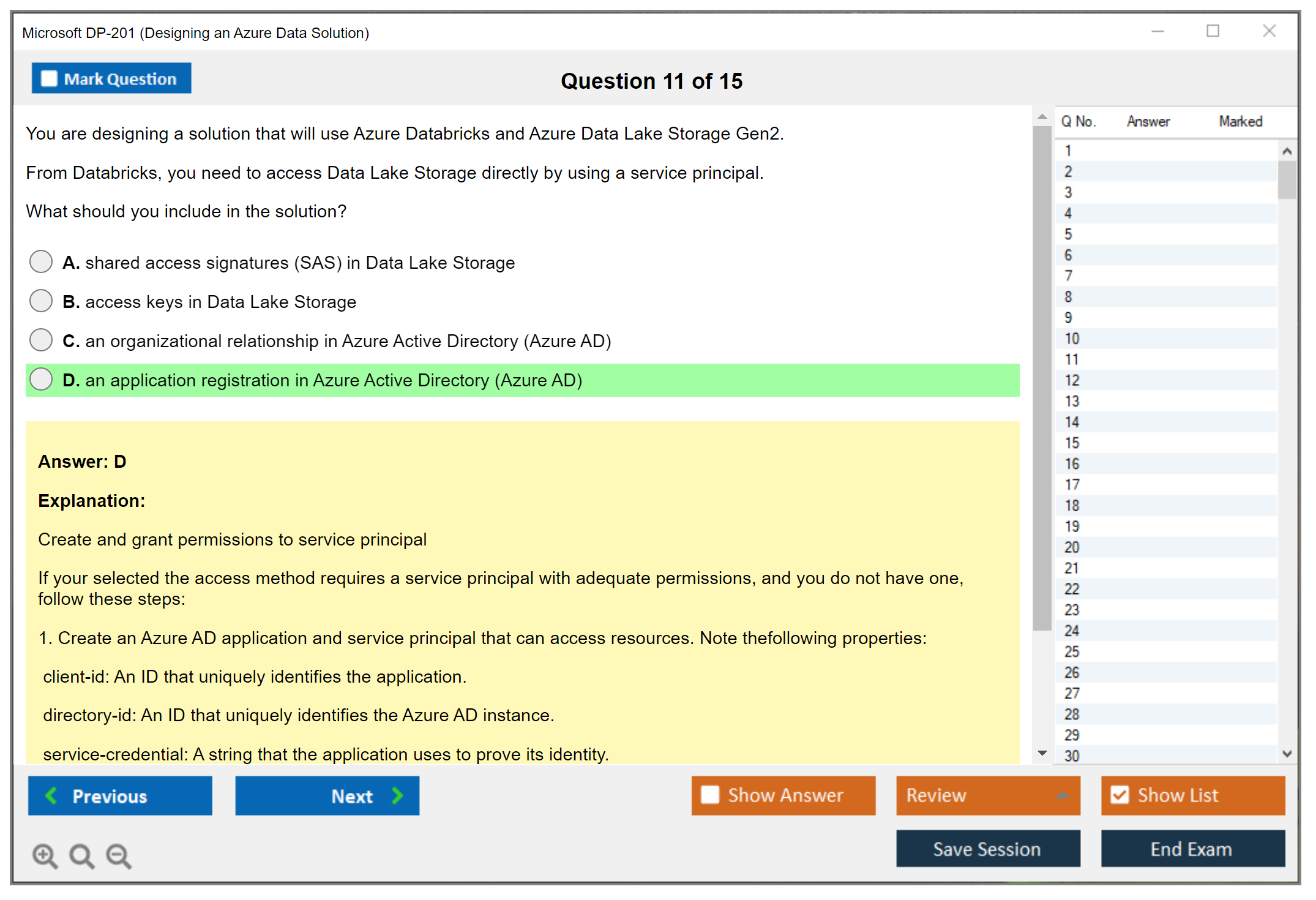The width and height of the screenshot is (1316, 900).
Task: Click the question pane scroll up arrow
Action: pos(1042,117)
